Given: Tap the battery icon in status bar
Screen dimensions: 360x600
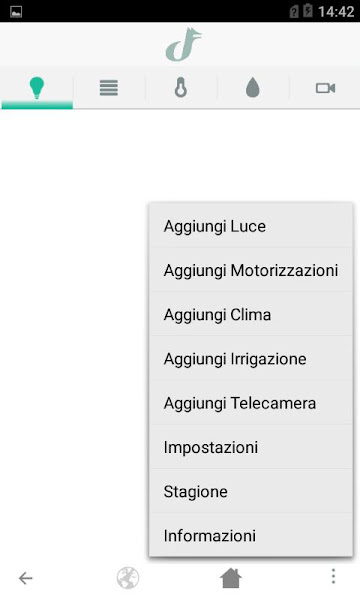Looking at the screenshot, I should point(308,11).
